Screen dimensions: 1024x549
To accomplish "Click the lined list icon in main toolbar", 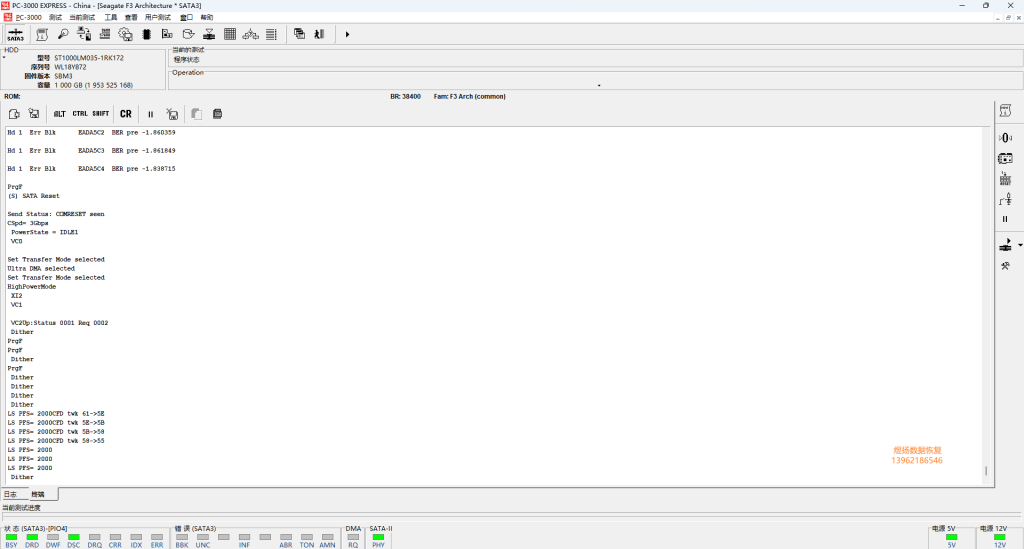I will tap(272, 35).
